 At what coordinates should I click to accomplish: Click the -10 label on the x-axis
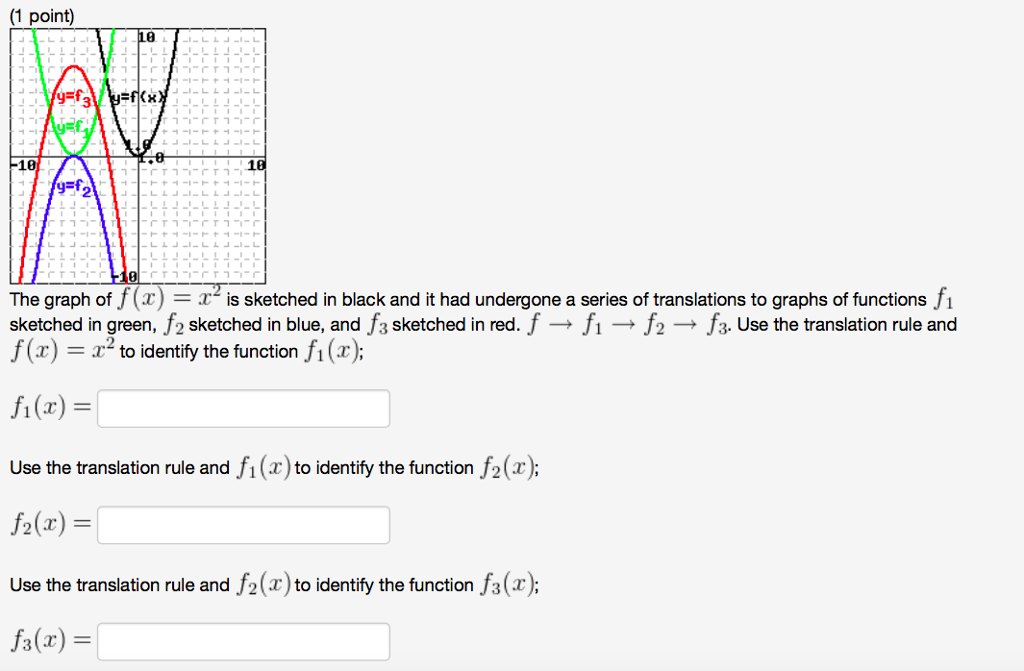coord(22,163)
